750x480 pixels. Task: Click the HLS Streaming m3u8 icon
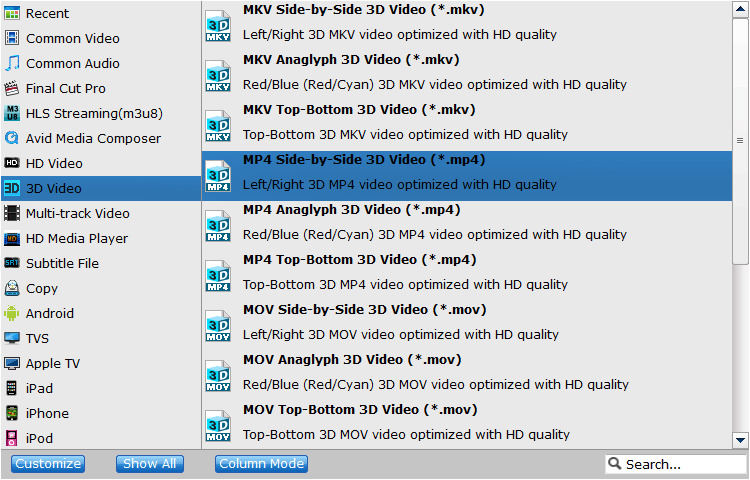[11, 113]
